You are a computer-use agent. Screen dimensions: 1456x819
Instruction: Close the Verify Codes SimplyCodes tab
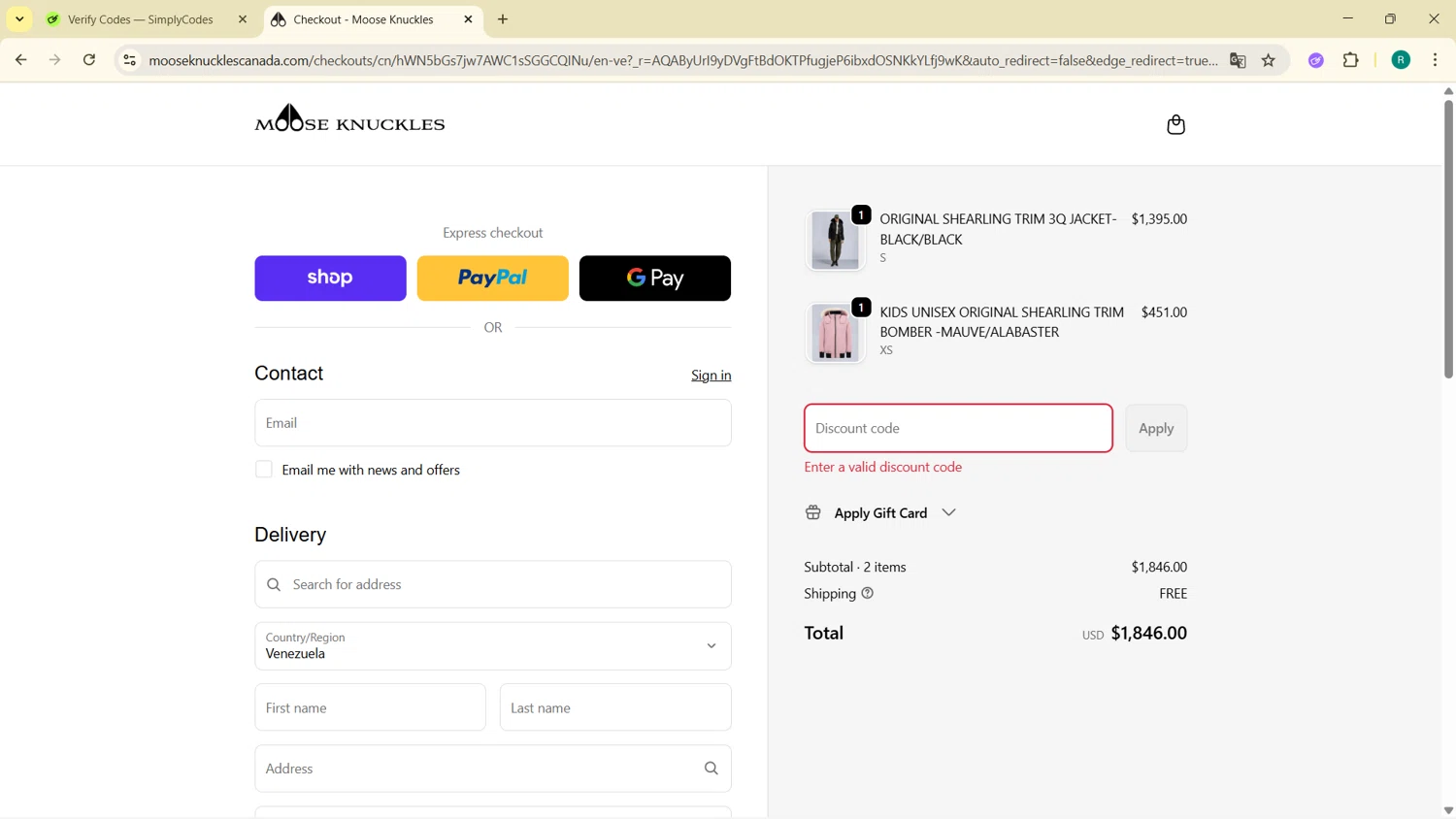click(x=243, y=19)
